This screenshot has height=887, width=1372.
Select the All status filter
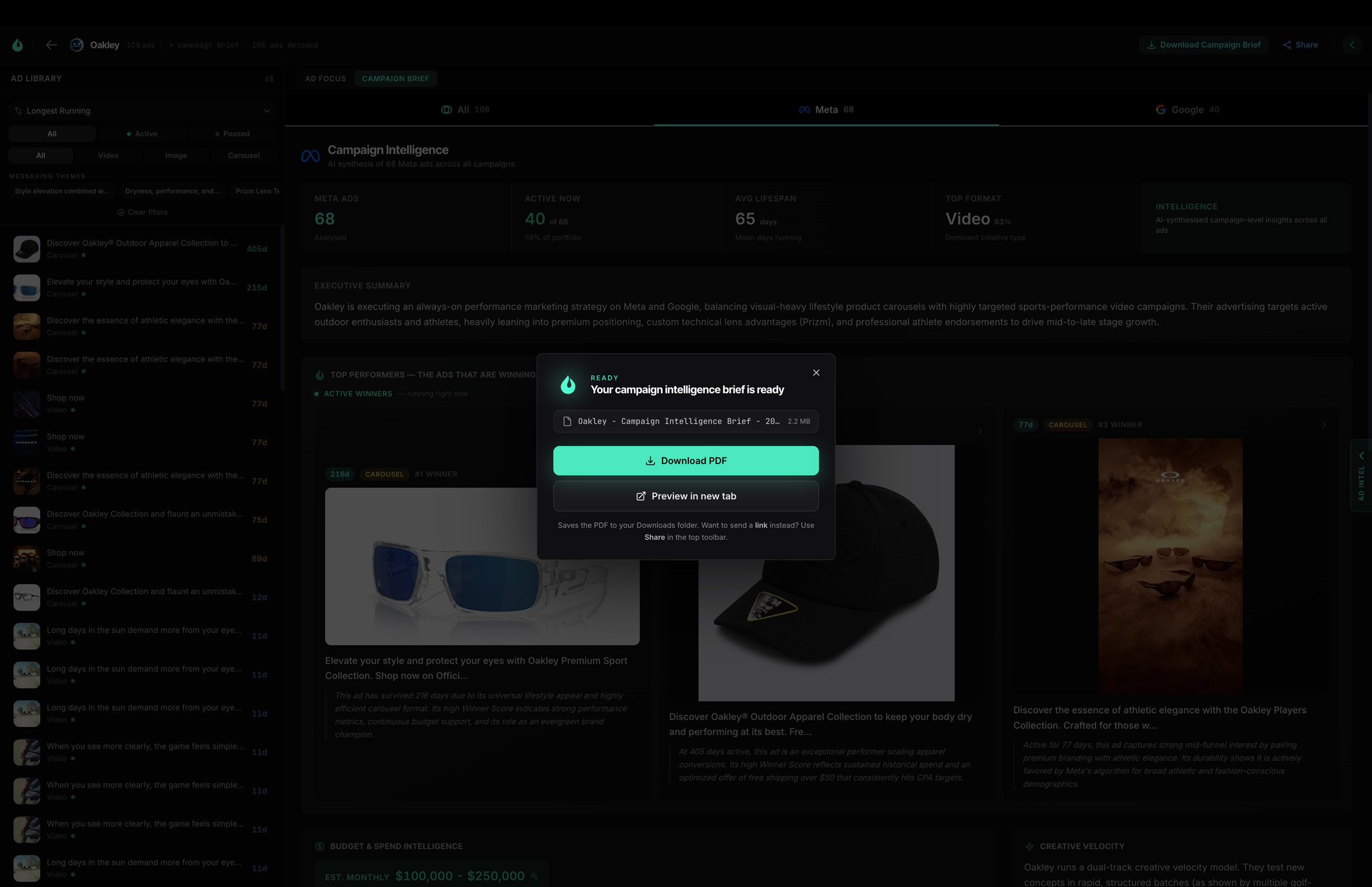[x=52, y=134]
